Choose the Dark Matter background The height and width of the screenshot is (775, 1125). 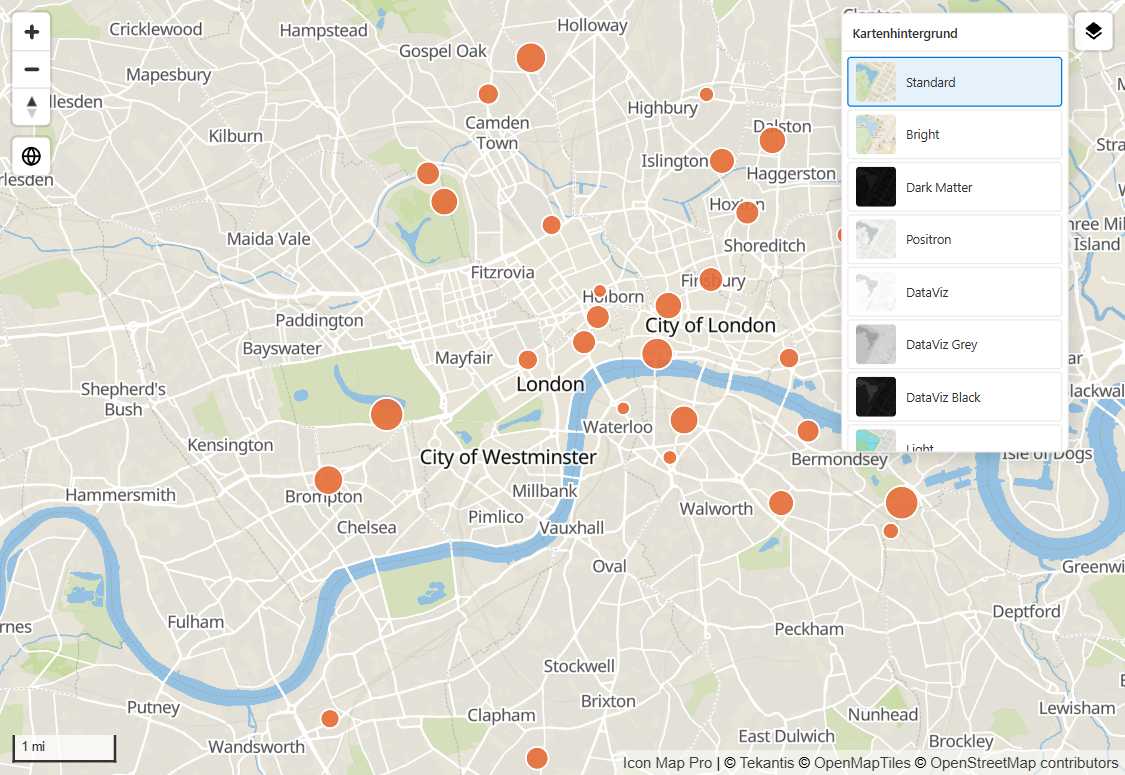tap(954, 187)
